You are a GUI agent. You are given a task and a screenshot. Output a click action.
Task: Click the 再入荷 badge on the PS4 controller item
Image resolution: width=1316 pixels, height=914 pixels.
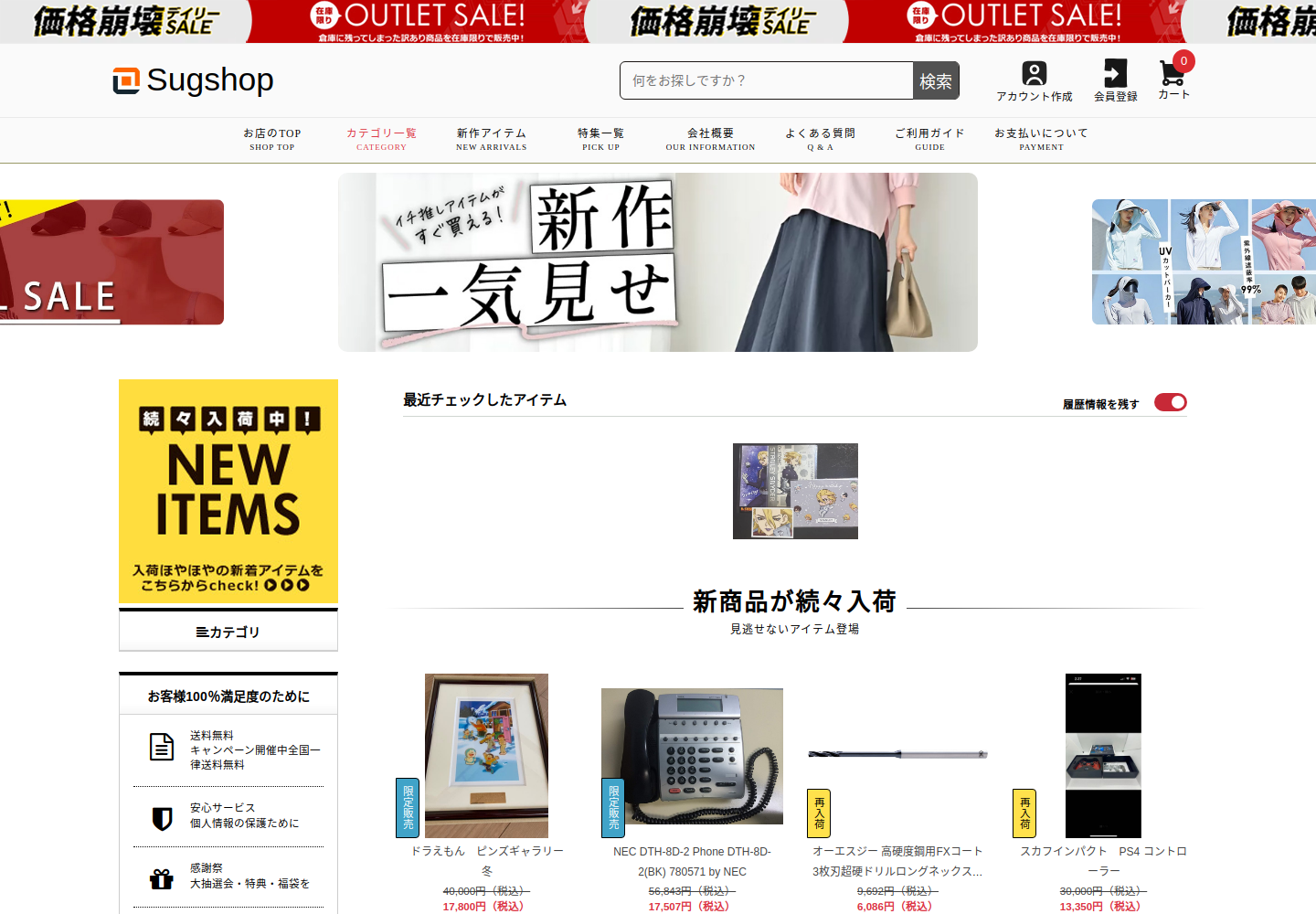1024,813
